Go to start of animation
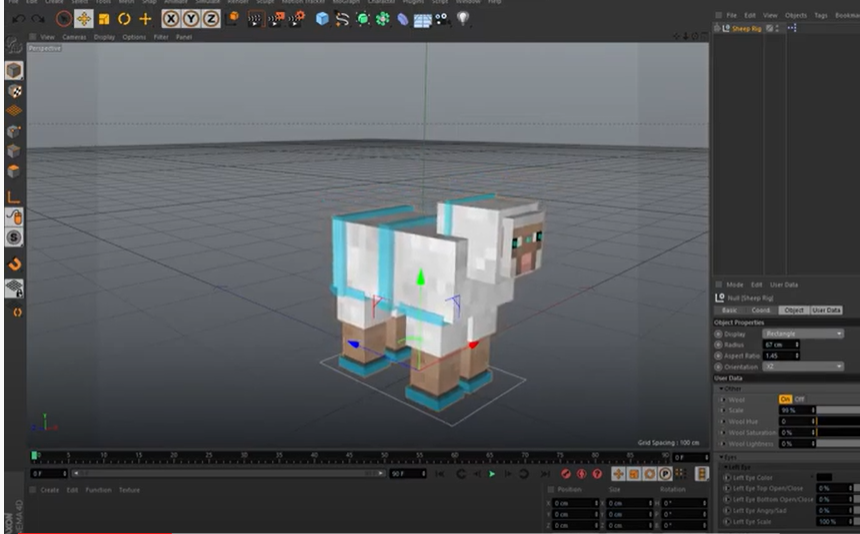Image resolution: width=860 pixels, height=534 pixels. click(440, 474)
